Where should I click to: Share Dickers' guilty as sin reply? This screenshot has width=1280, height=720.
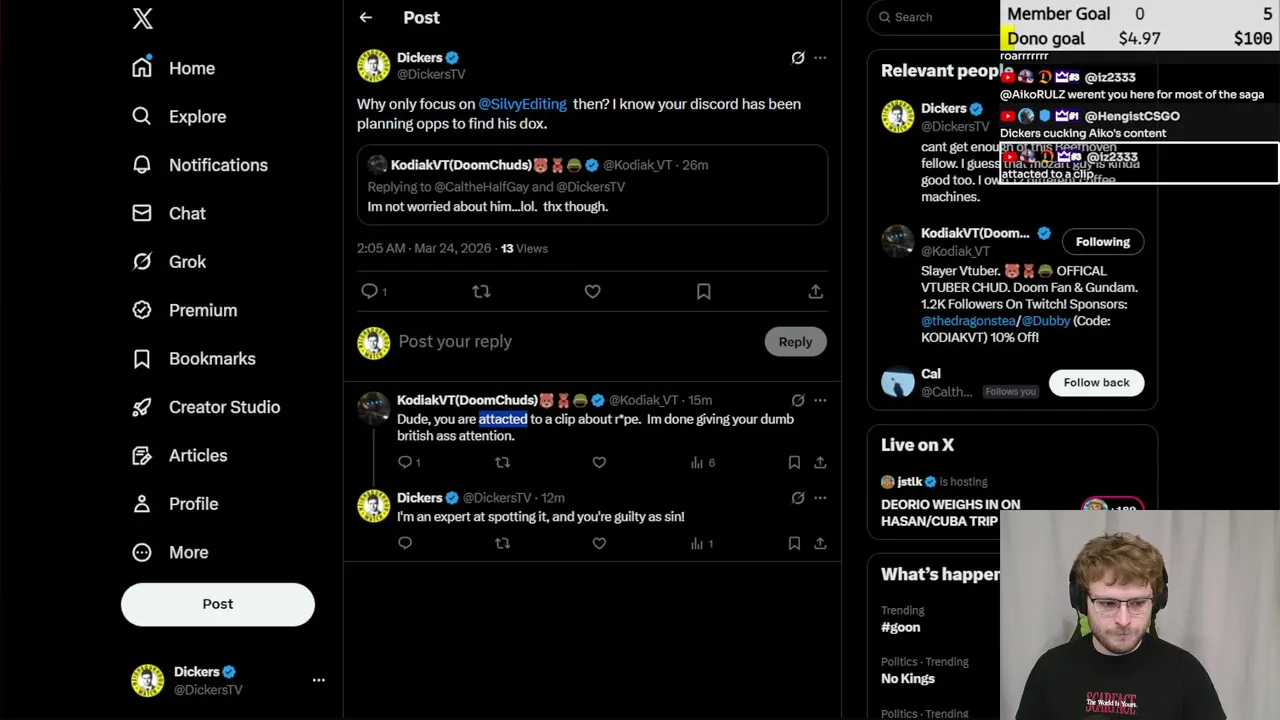coord(820,543)
